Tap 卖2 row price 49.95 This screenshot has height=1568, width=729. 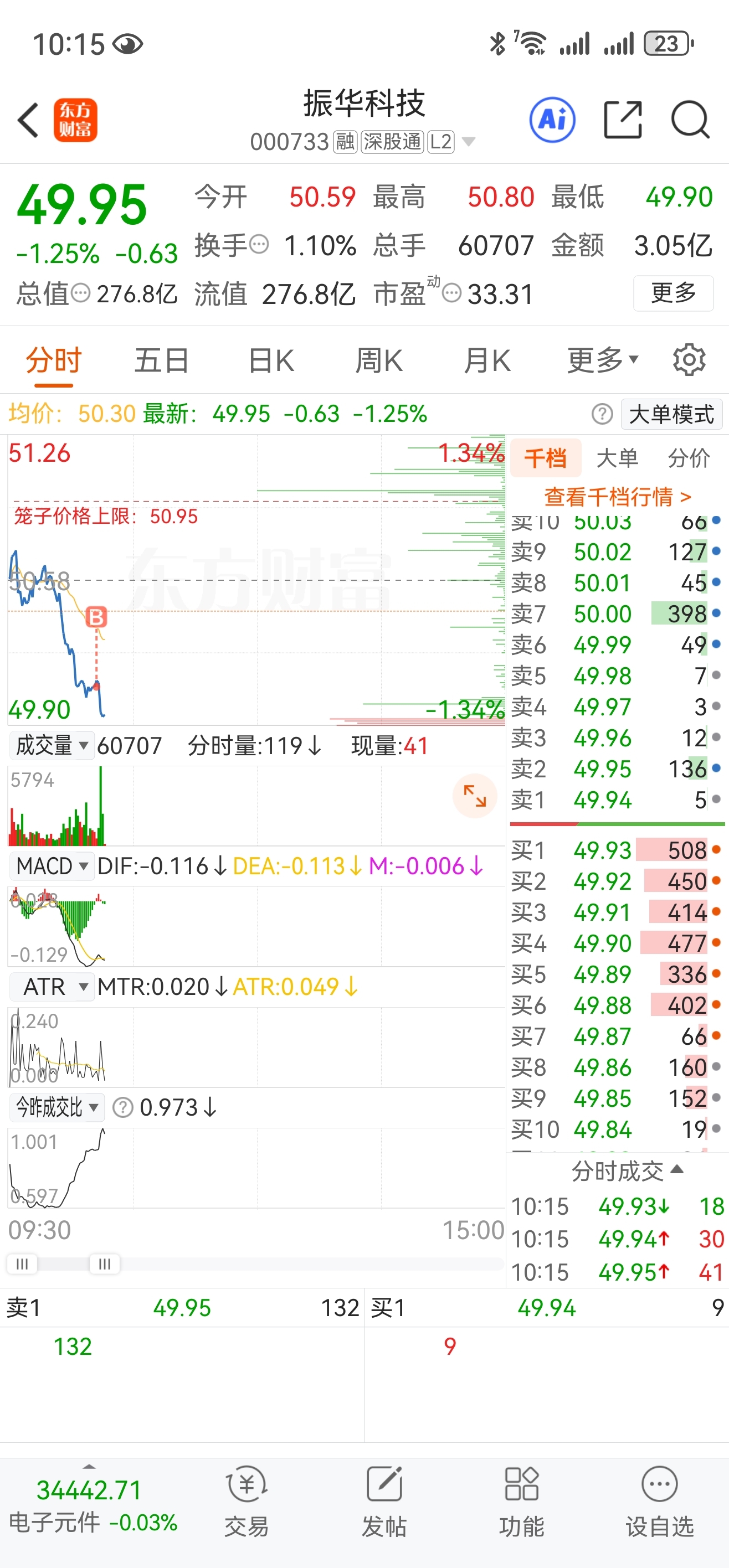(602, 769)
